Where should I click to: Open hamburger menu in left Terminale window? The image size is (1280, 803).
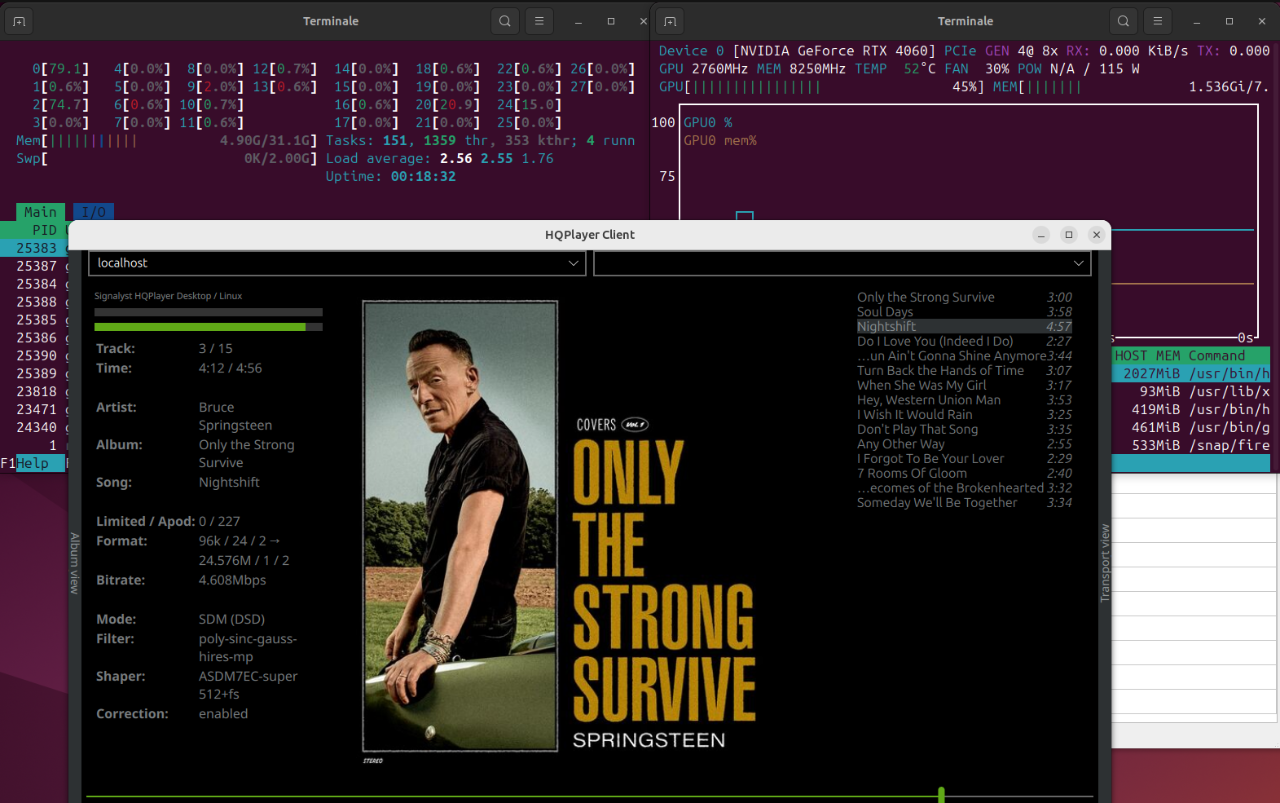(x=539, y=20)
